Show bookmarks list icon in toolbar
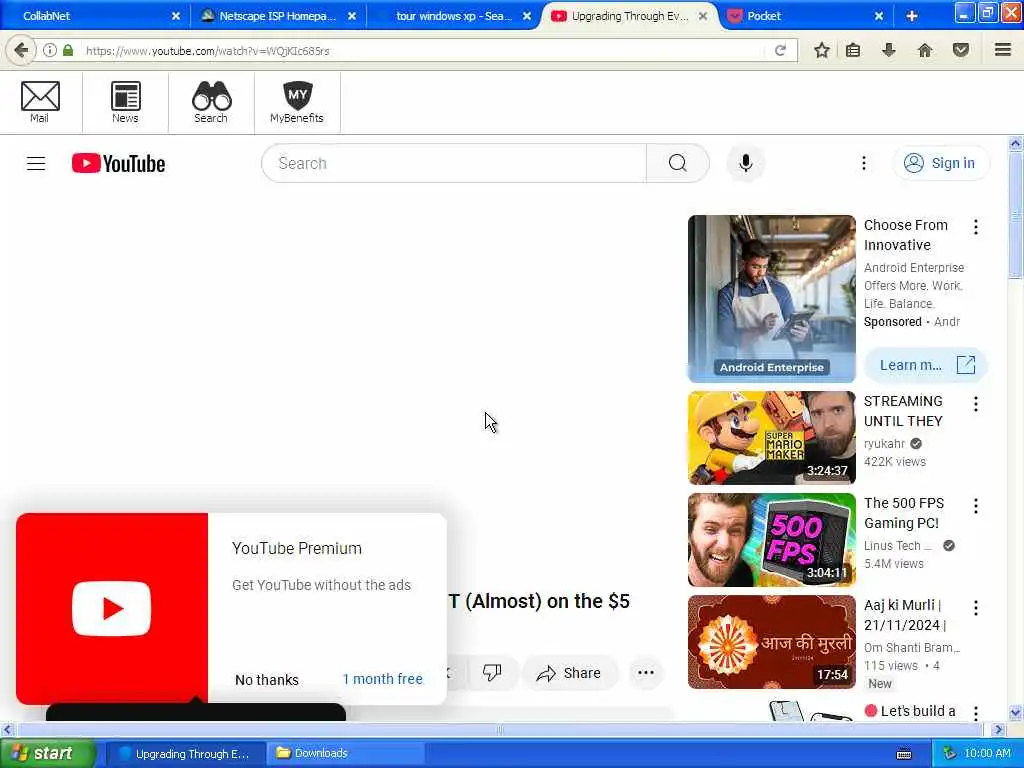The image size is (1024, 768). coord(853,50)
